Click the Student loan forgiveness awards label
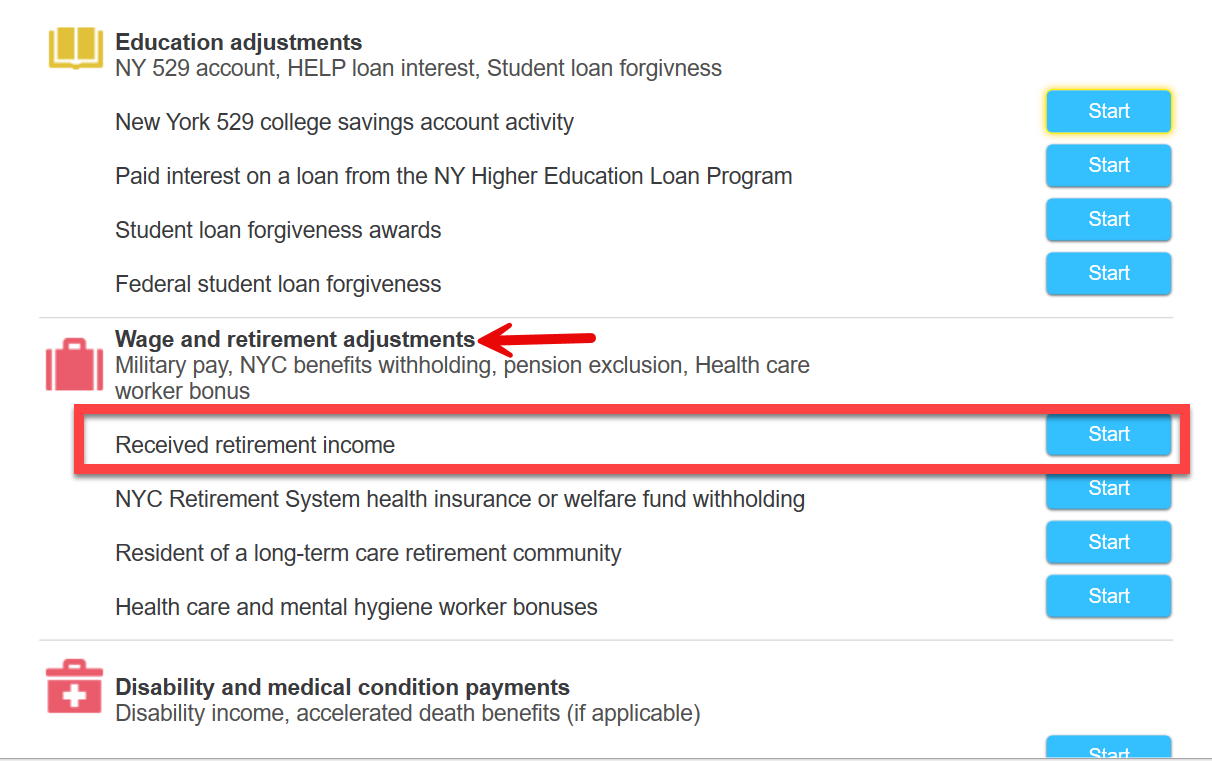The height and width of the screenshot is (761, 1212). 278,230
